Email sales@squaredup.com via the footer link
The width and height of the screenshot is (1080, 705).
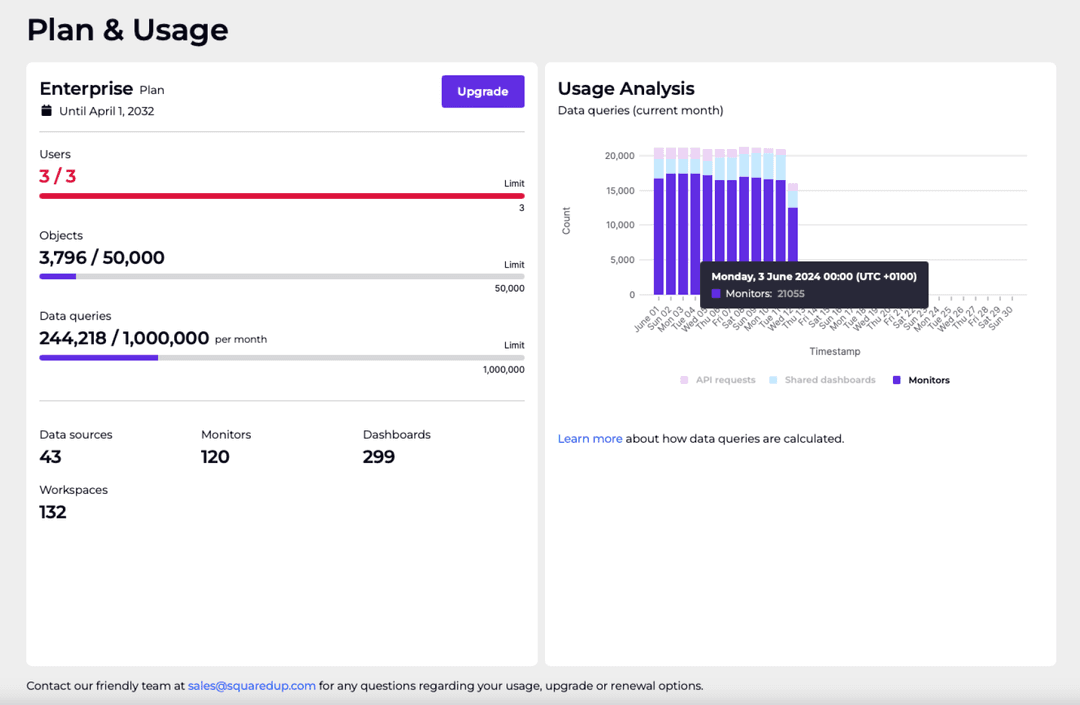click(x=251, y=686)
